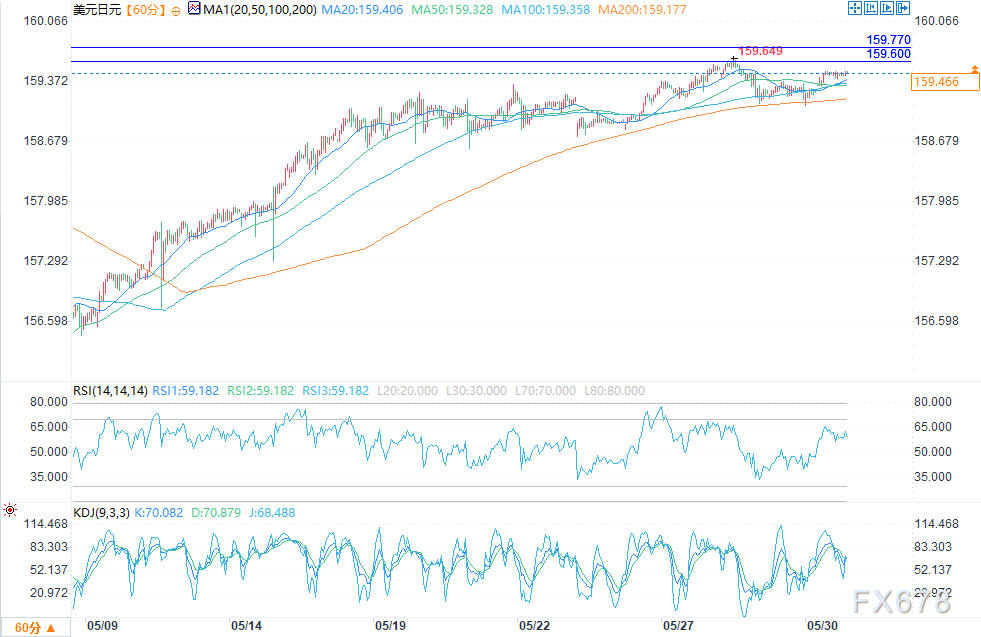The height and width of the screenshot is (637, 981).
Task: Click the 【60分】 period label in title
Action: tap(145, 10)
